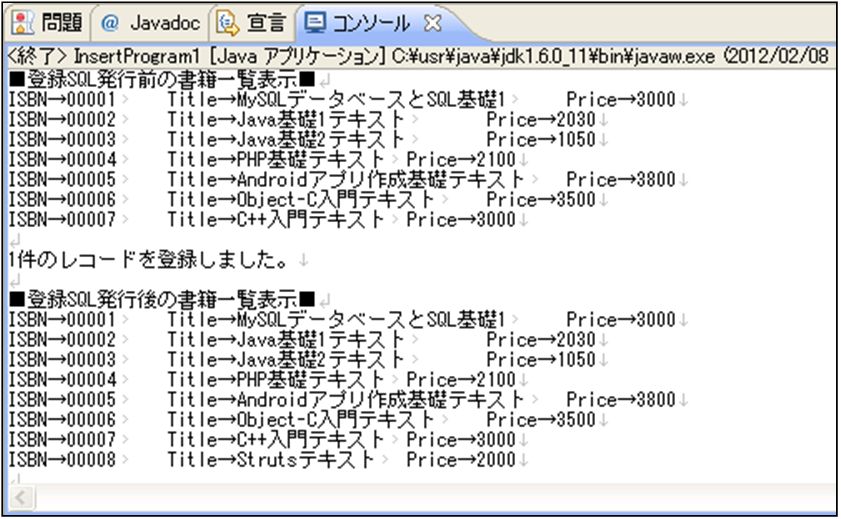Viewport: 841px width, 519px height.
Task: Click the 登録SQL発行前の書籍一覧表示 heading line
Action: click(x=160, y=77)
